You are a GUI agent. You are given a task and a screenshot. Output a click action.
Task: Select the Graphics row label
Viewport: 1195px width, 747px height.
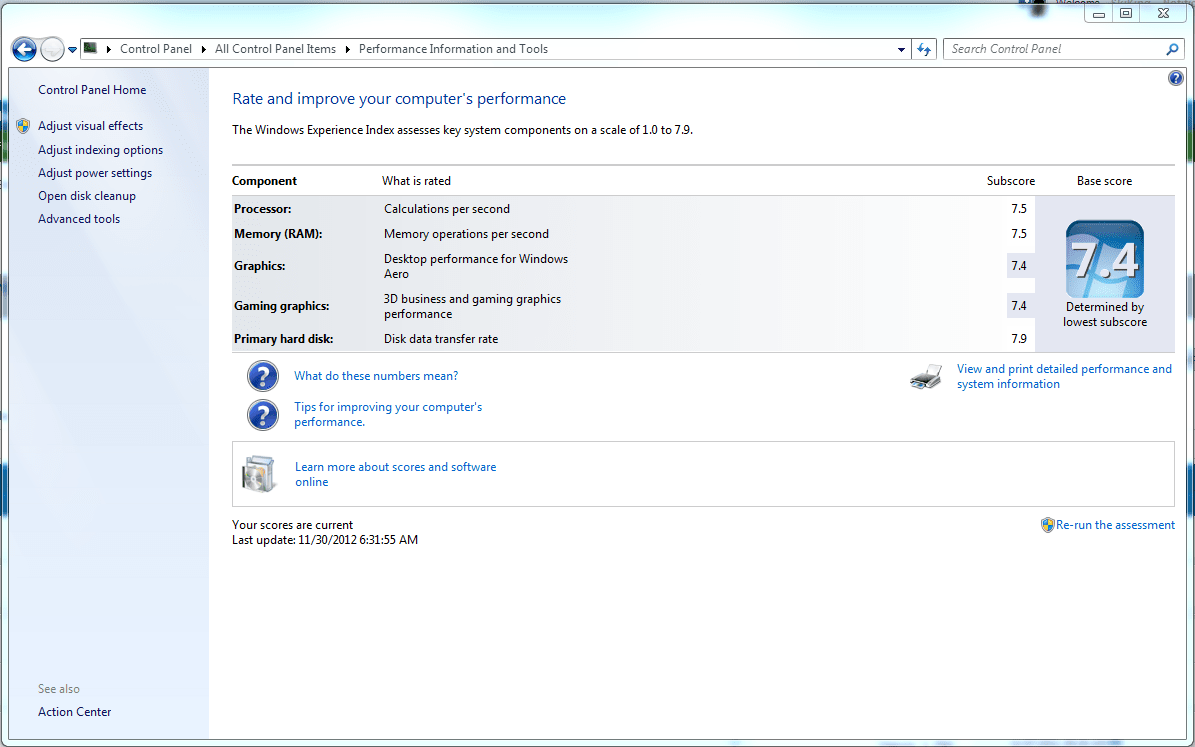(260, 266)
